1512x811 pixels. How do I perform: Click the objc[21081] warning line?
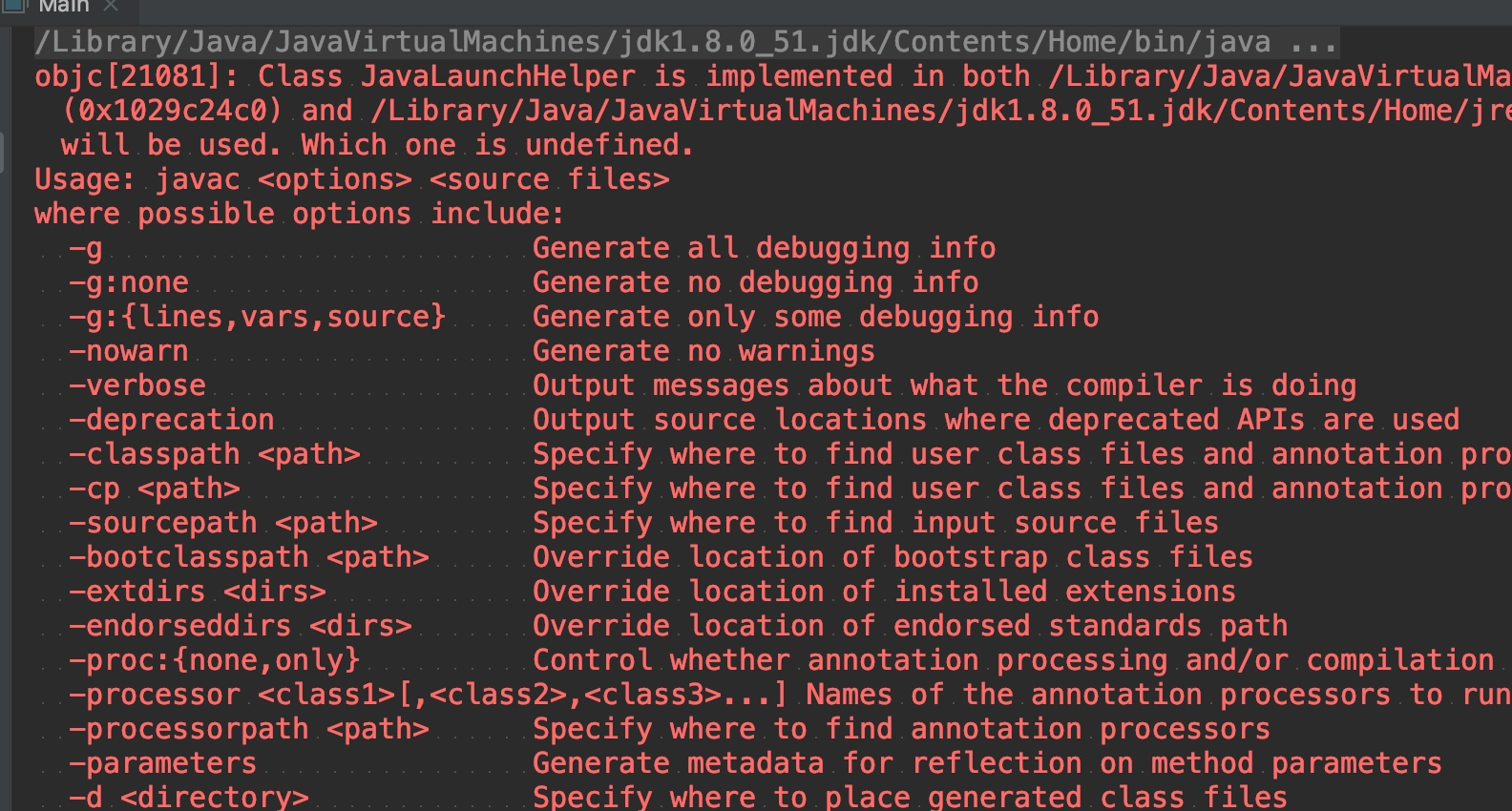(x=382, y=77)
